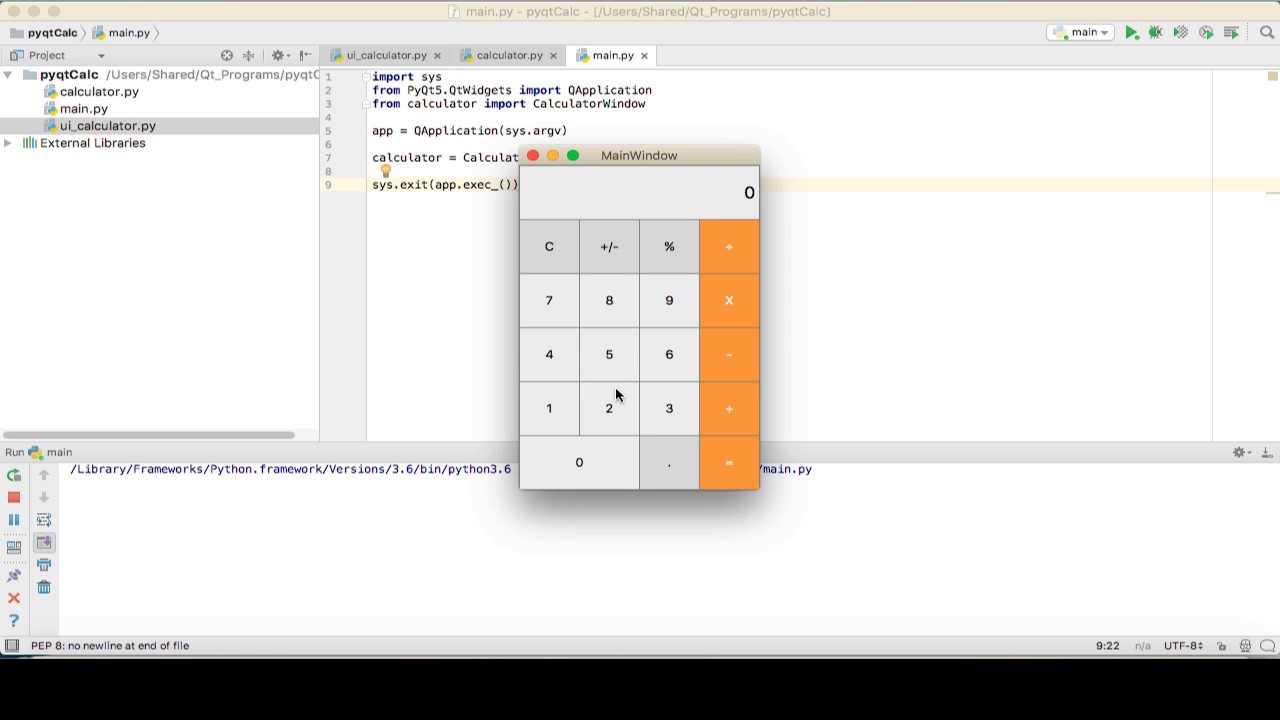
Task: Click the wide 0 button in calculator
Action: pyautogui.click(x=579, y=463)
